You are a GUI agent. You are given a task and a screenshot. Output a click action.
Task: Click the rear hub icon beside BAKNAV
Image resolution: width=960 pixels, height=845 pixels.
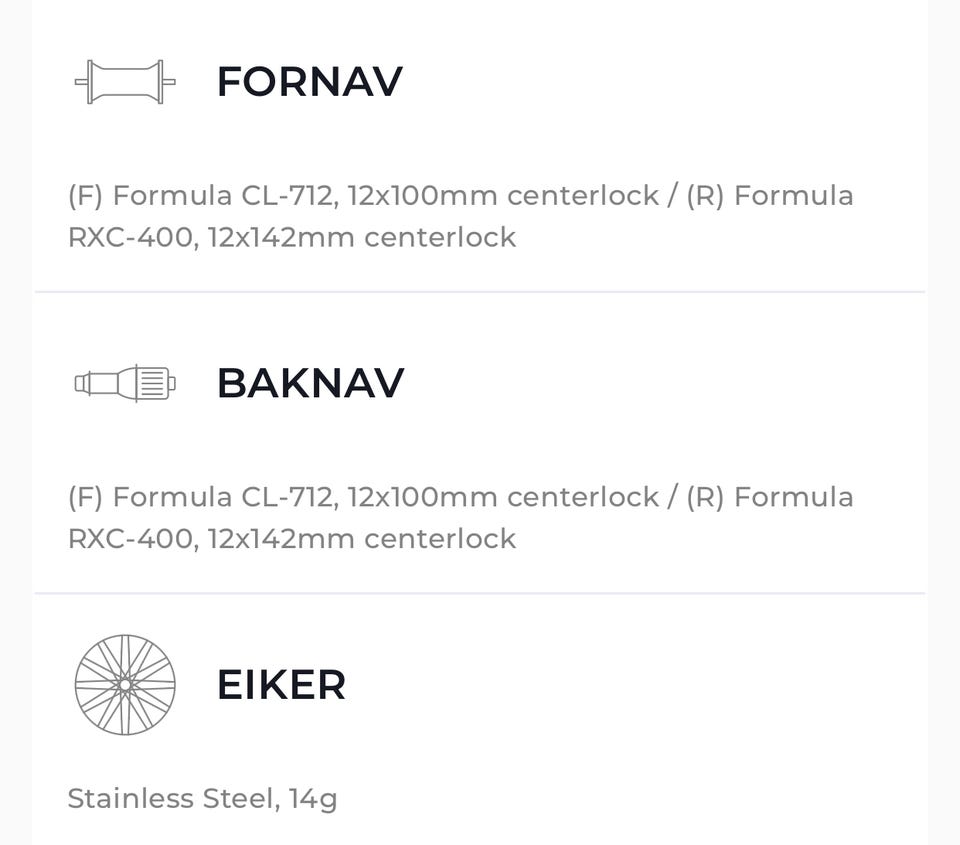[125, 383]
